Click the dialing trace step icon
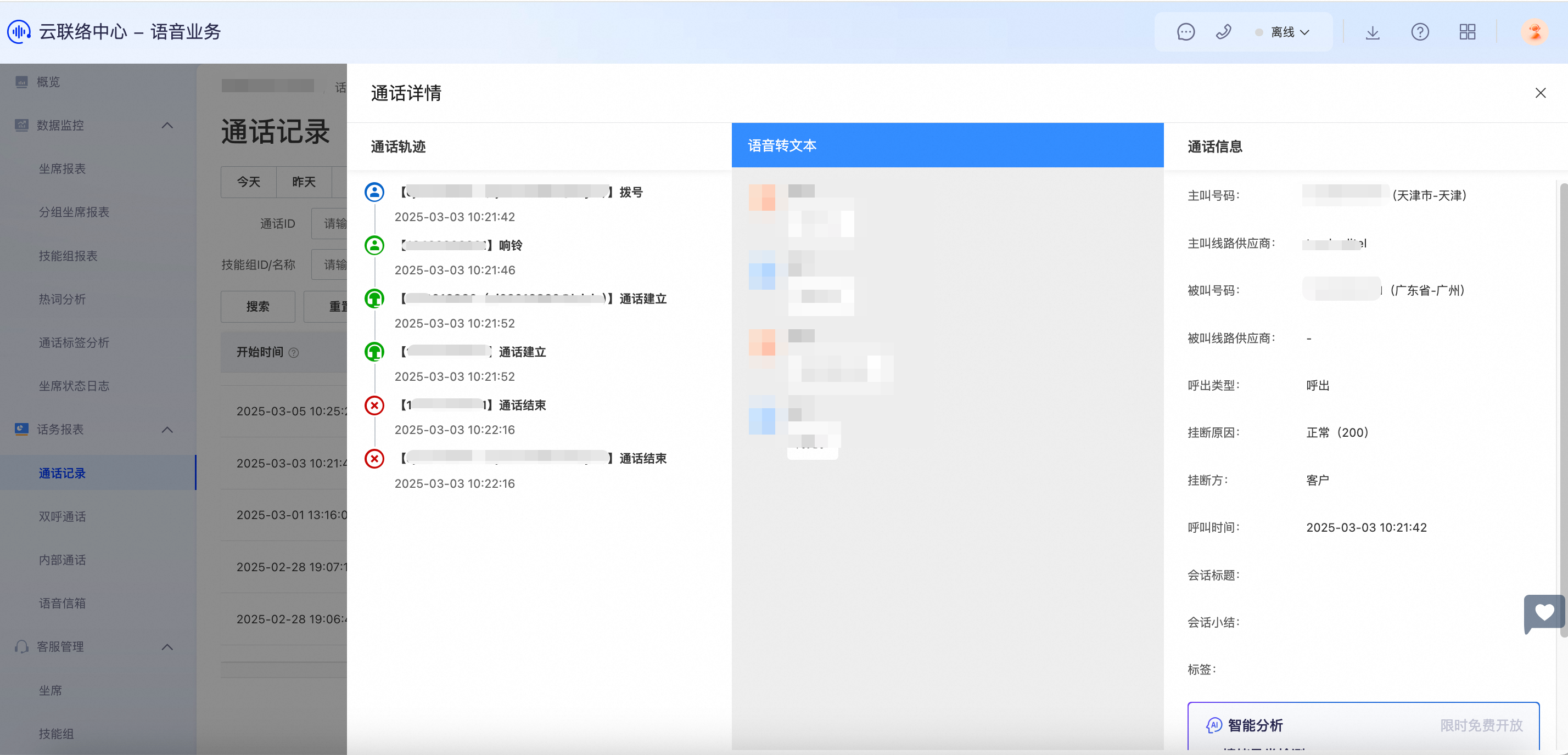1568x755 pixels. [374, 192]
